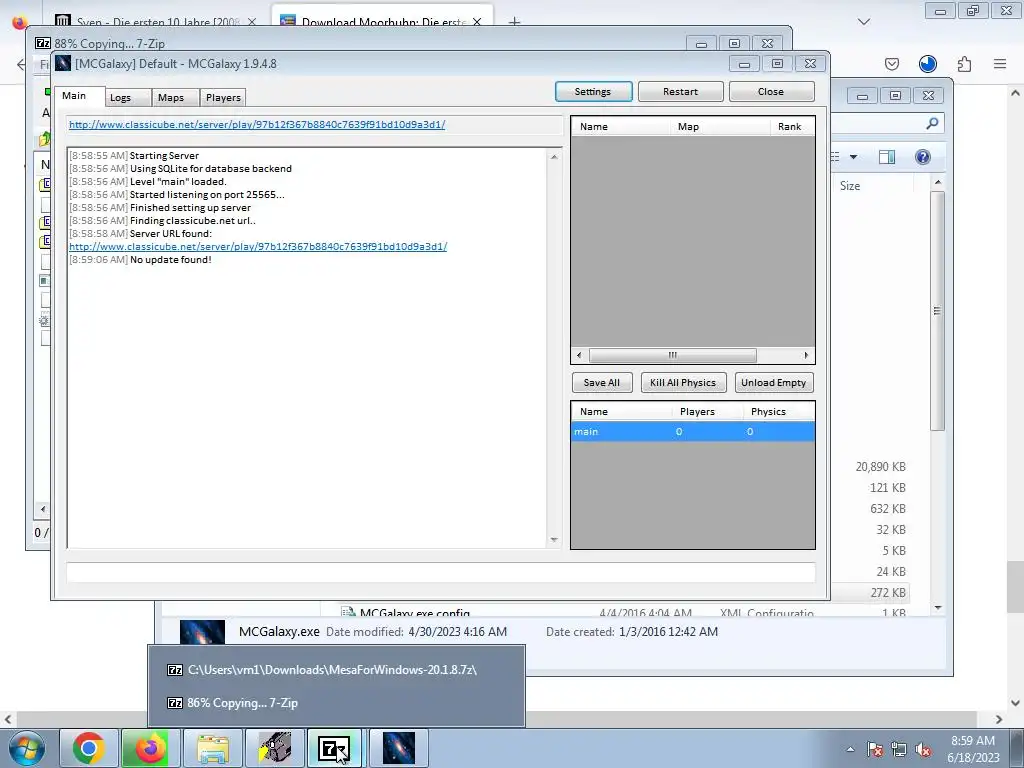Switch to the Players tab
Viewport: 1024px width, 768px height.
[x=223, y=97]
